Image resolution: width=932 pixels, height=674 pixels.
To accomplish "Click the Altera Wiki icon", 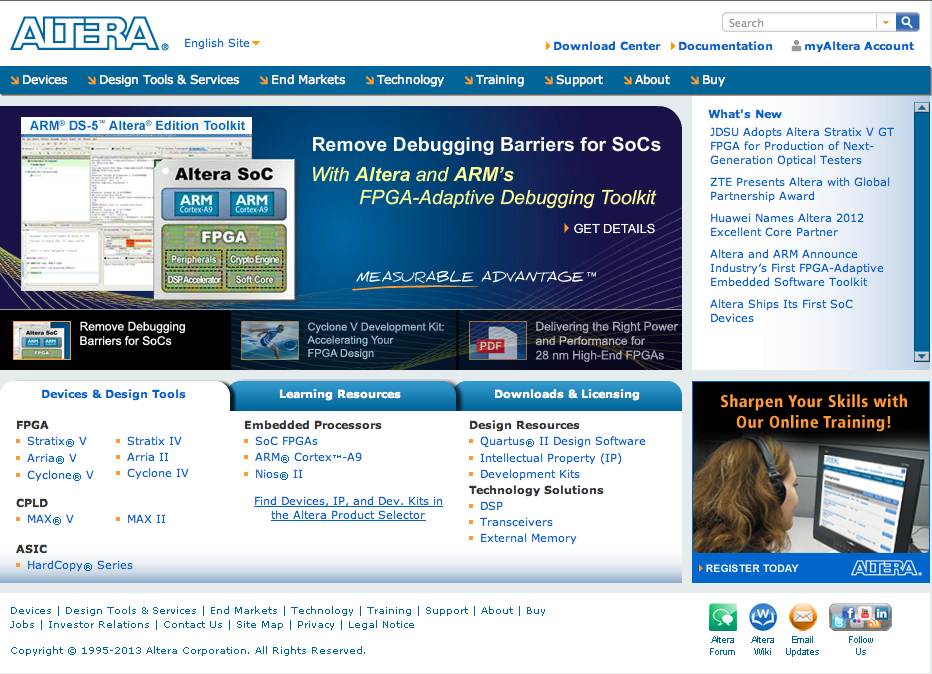I will pyautogui.click(x=763, y=617).
